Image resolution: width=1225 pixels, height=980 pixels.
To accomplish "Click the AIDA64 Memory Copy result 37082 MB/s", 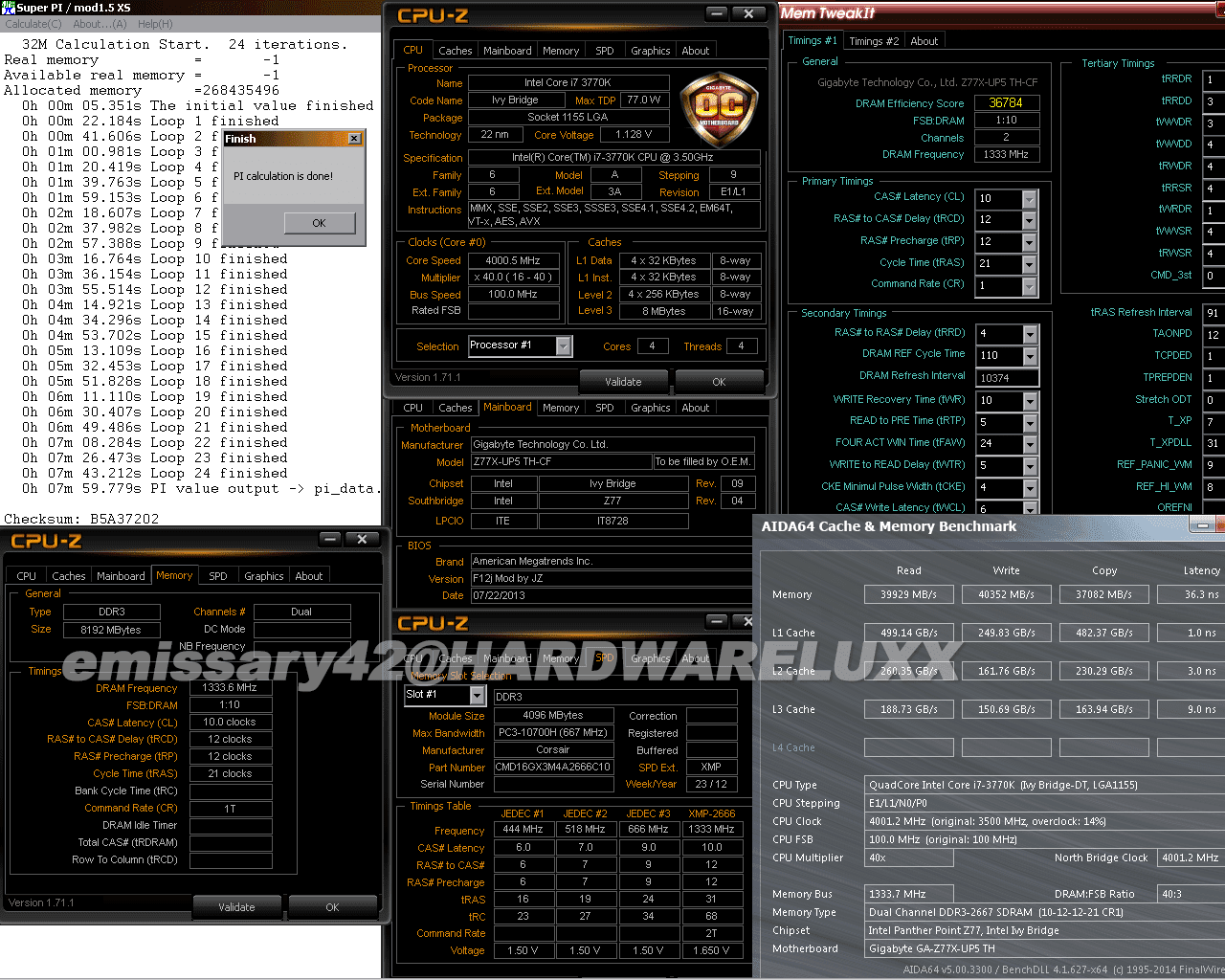I will click(x=1103, y=594).
